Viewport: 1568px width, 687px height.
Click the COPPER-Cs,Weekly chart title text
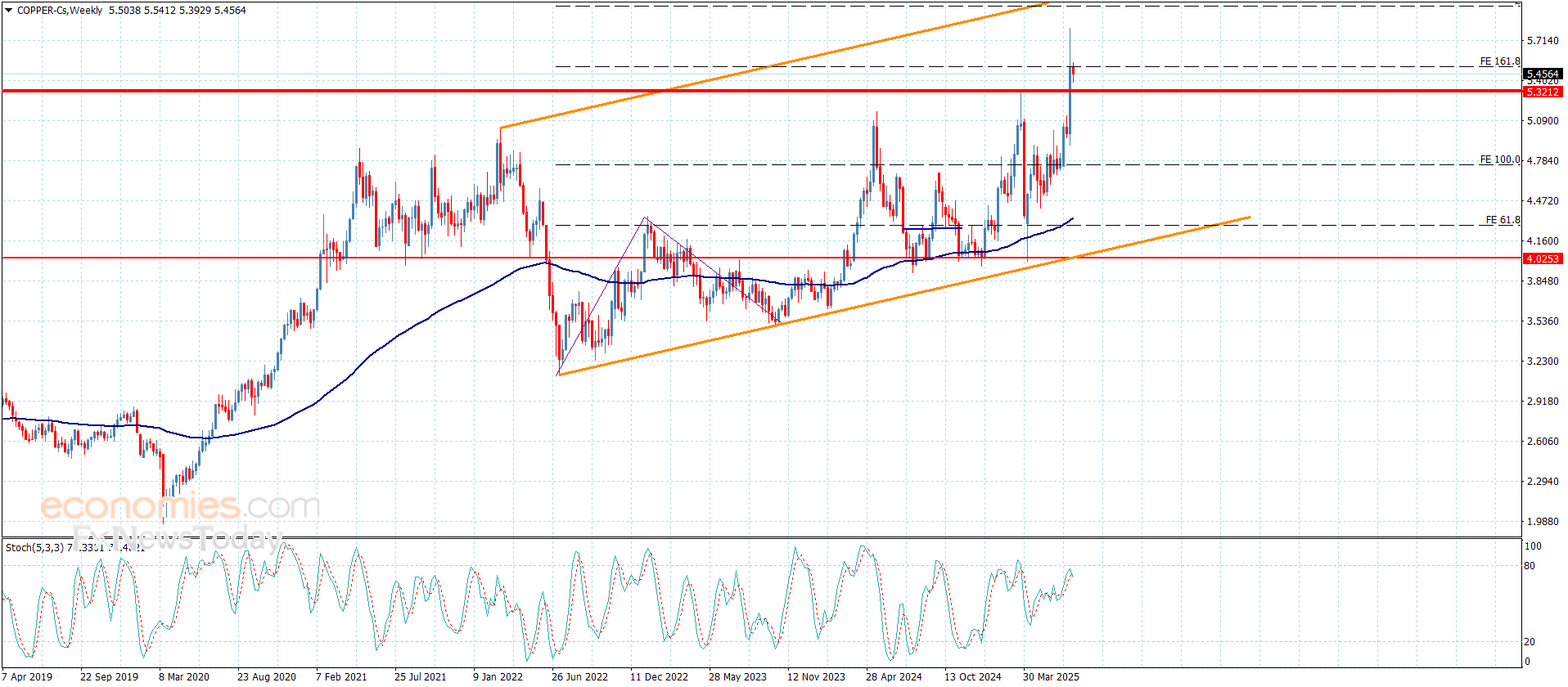click(x=60, y=11)
